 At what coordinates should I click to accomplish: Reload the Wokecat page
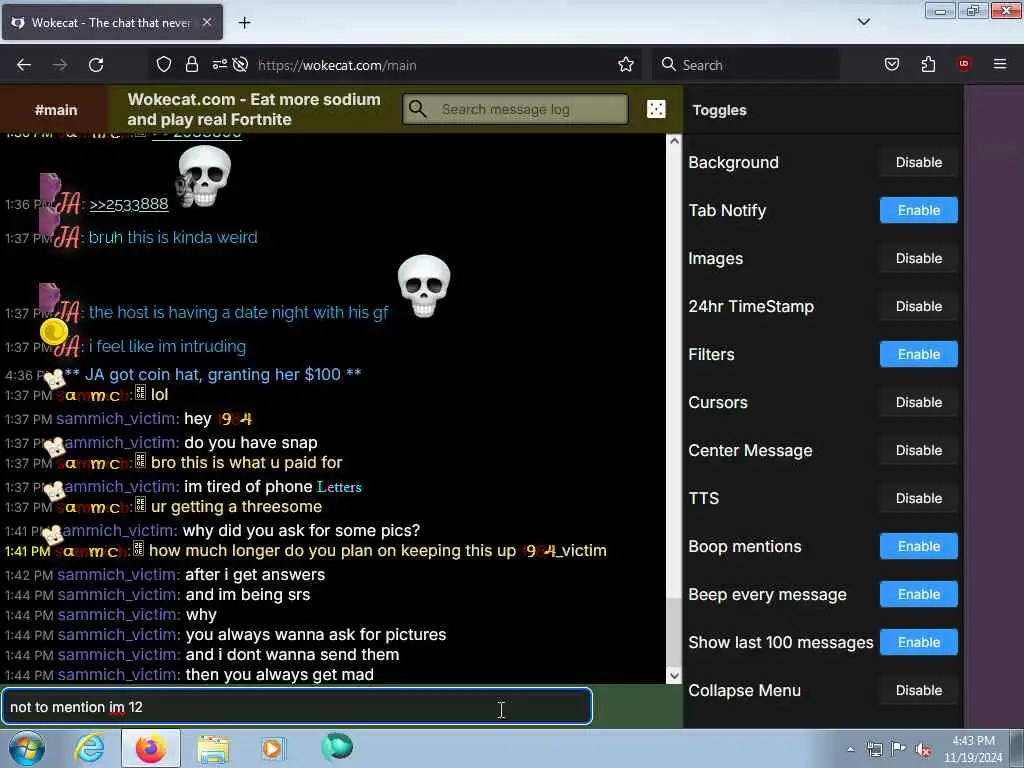(x=96, y=65)
